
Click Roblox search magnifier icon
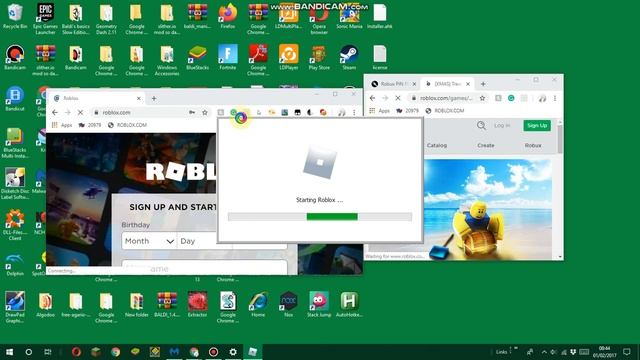481,125
